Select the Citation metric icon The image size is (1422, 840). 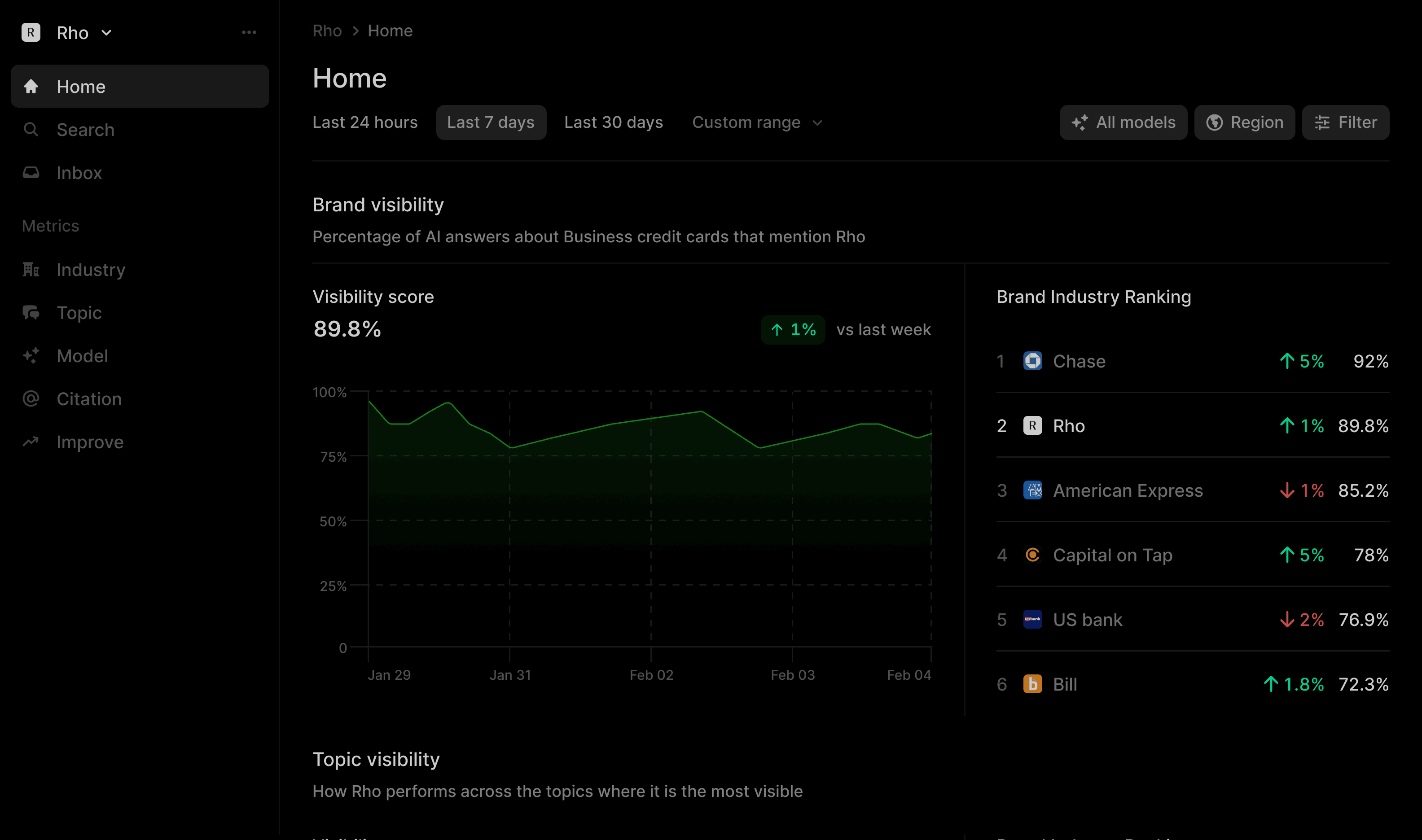[31, 398]
